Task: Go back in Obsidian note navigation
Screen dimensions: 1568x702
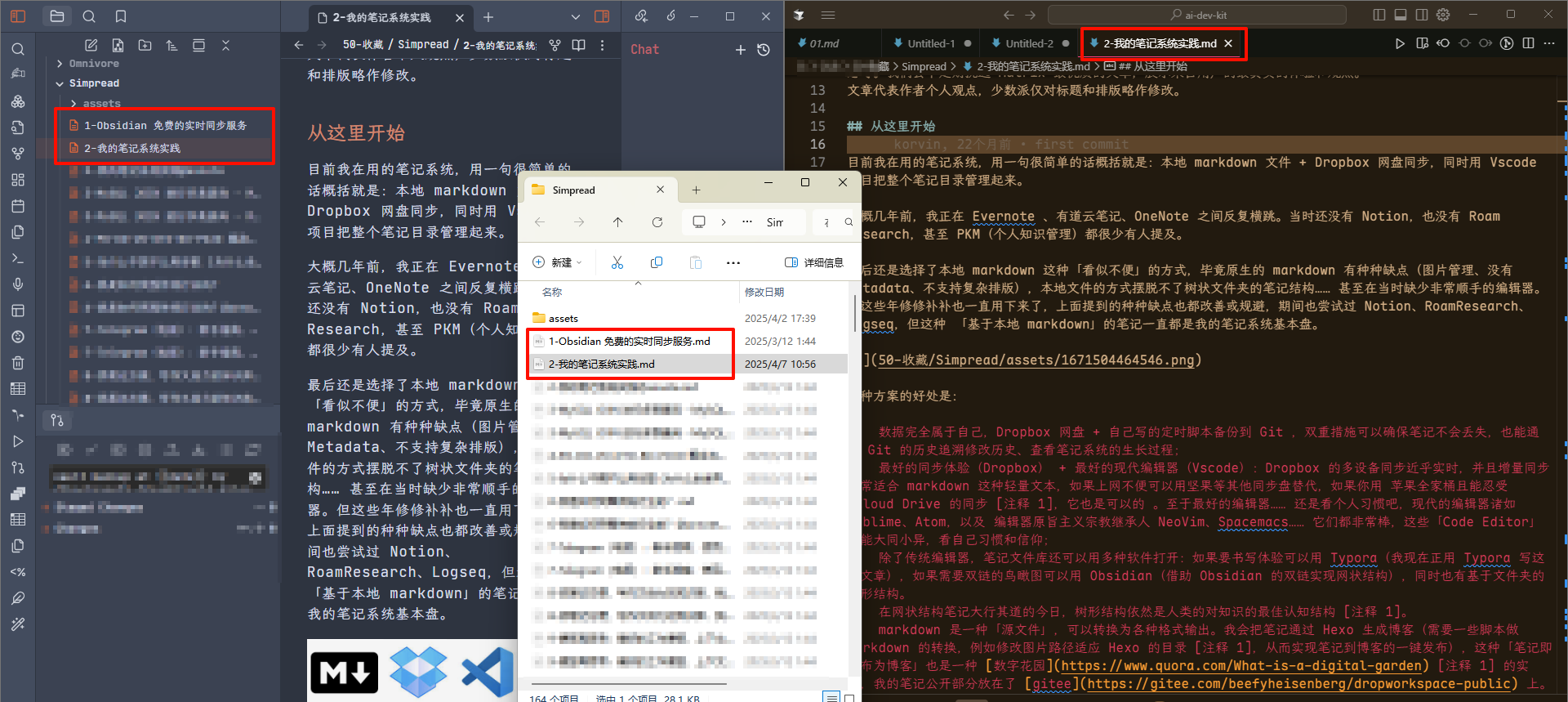Action: (x=299, y=46)
